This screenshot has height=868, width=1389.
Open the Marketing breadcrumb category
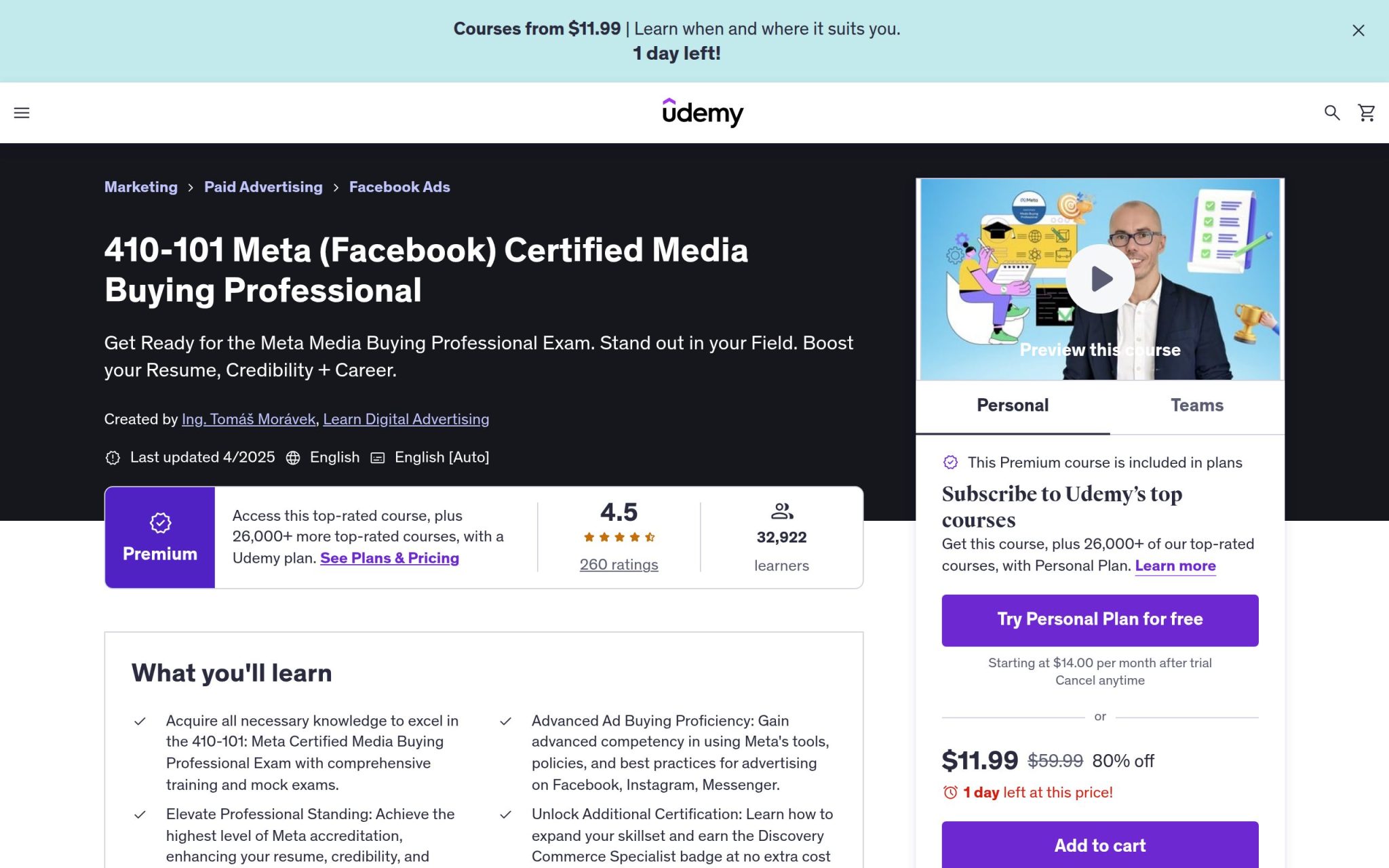pyautogui.click(x=140, y=186)
